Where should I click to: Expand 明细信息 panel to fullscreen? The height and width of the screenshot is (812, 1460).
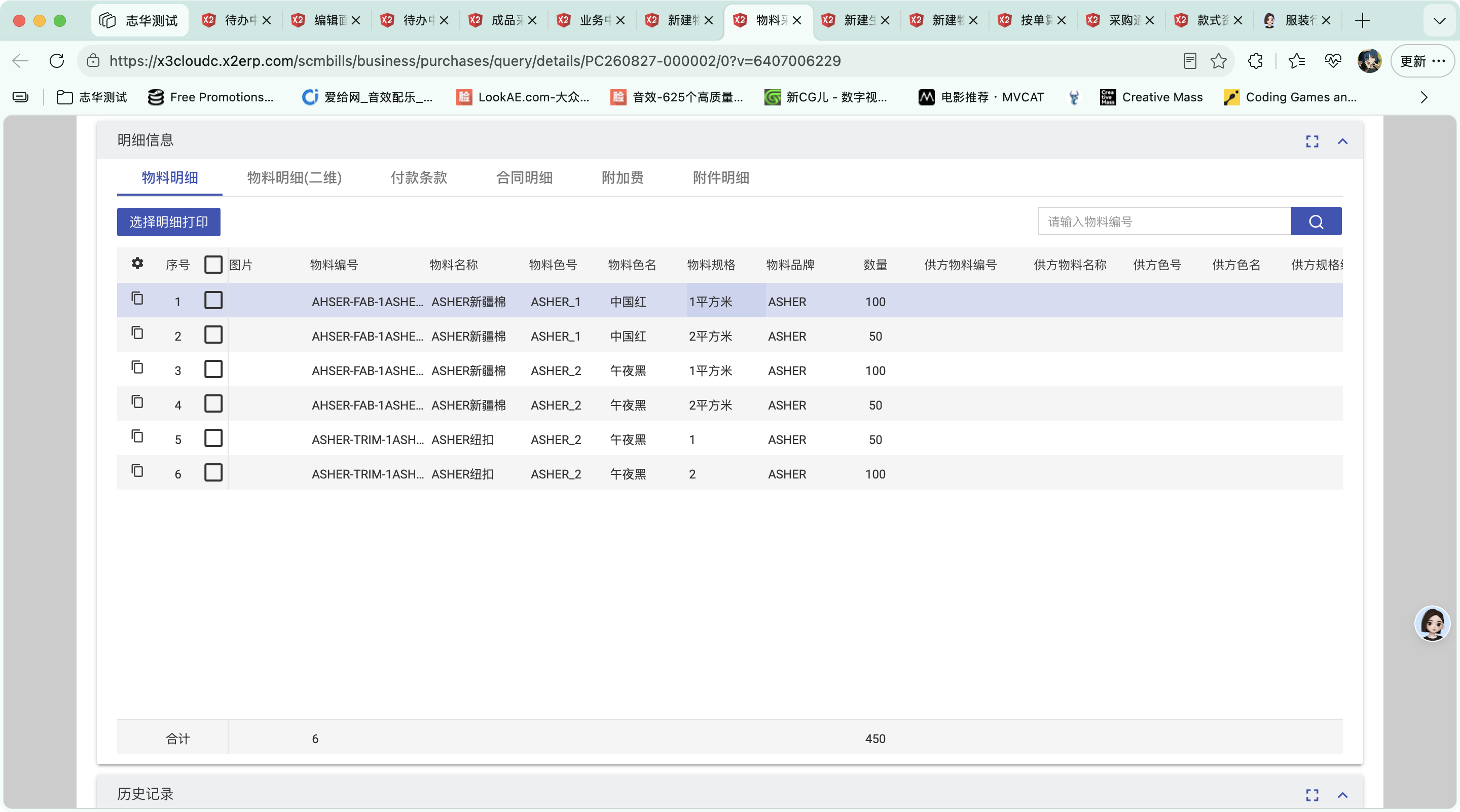[x=1312, y=141]
